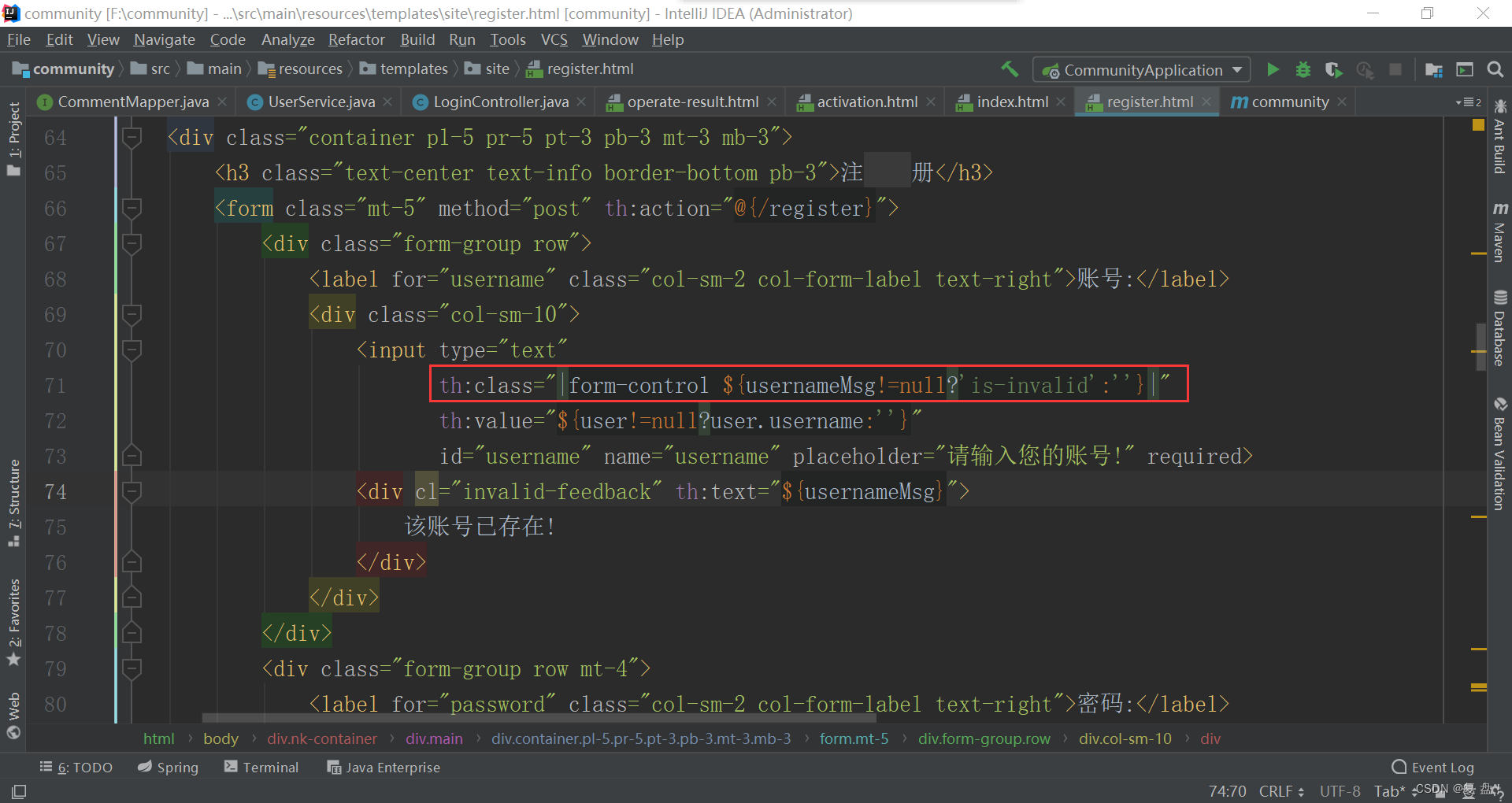This screenshot has width=1512, height=803.
Task: Toggle tool window buttons in status bar corner
Action: click(x=19, y=791)
